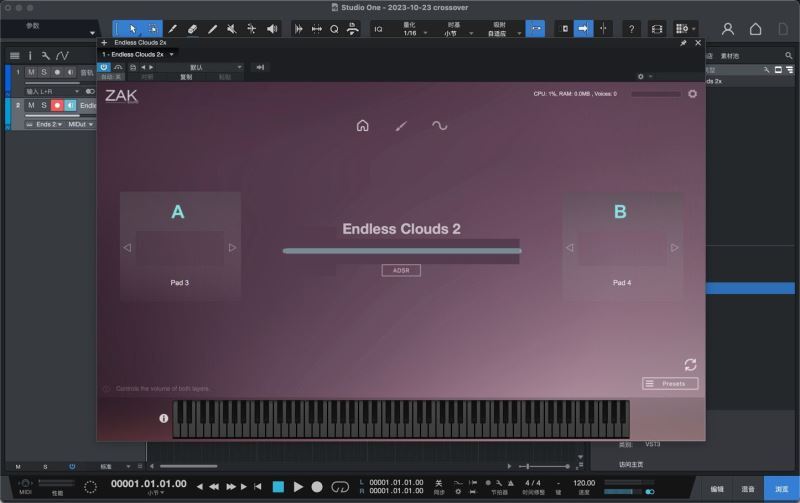Select next sound for layer A

pos(232,247)
